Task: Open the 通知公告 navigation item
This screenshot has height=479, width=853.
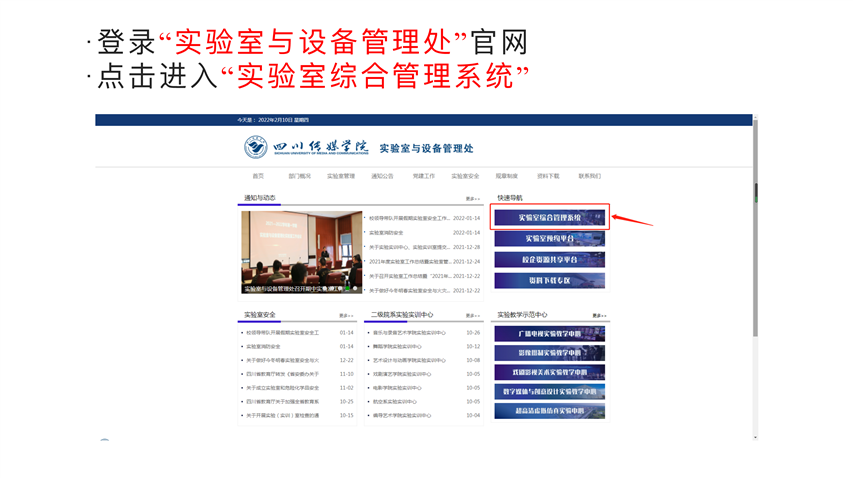Action: pos(382,176)
